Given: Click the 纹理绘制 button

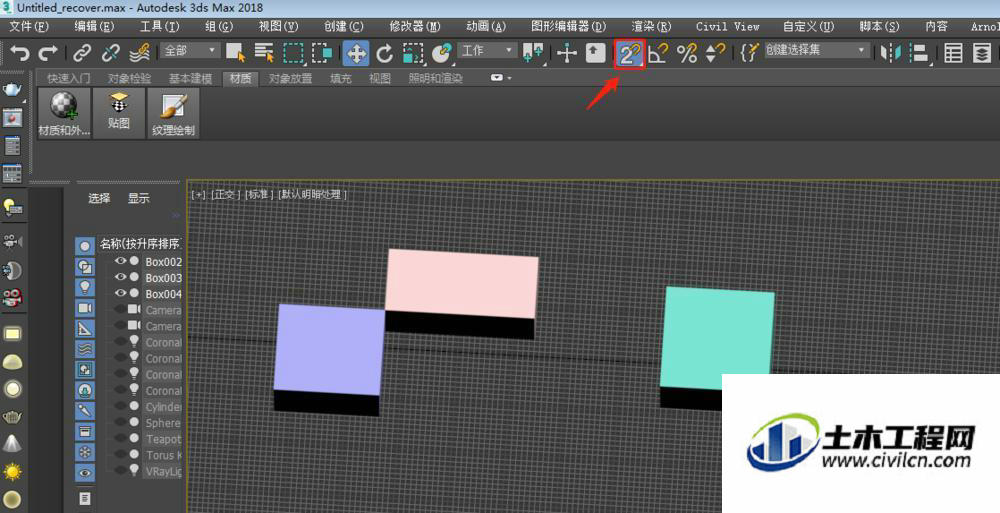Looking at the screenshot, I should click(x=173, y=114).
